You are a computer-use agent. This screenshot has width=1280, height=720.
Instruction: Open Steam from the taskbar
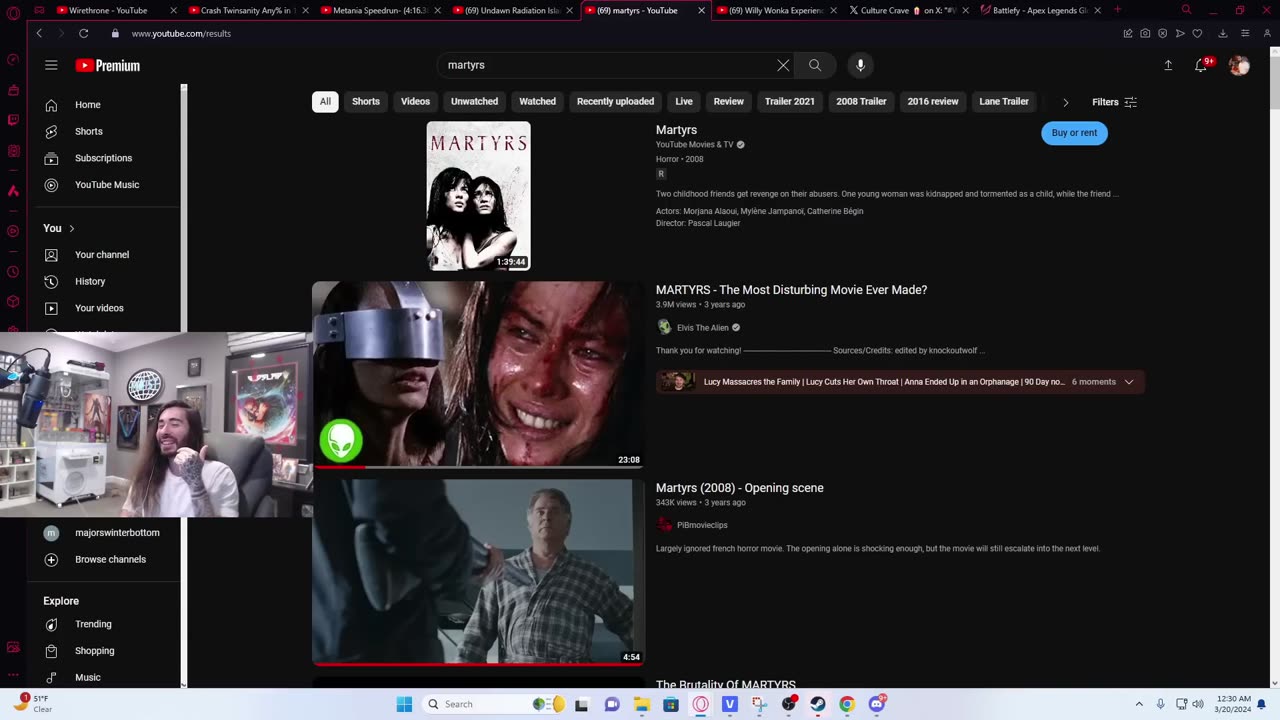pyautogui.click(x=818, y=704)
